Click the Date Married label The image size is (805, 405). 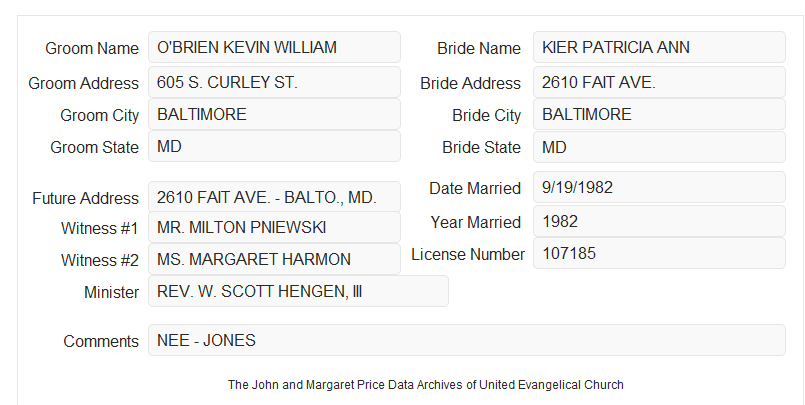click(x=475, y=188)
